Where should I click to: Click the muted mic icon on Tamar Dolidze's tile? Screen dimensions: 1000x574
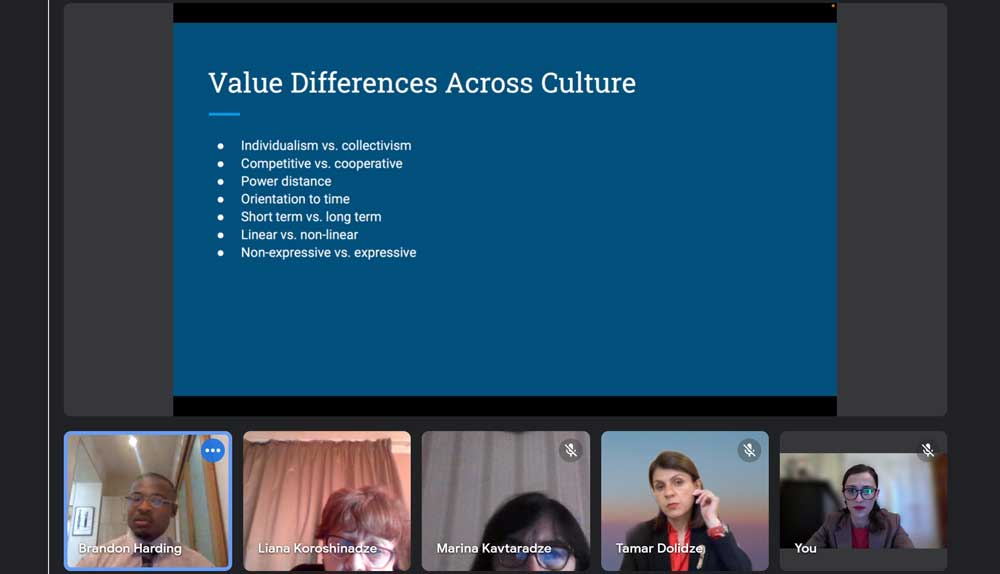point(749,450)
